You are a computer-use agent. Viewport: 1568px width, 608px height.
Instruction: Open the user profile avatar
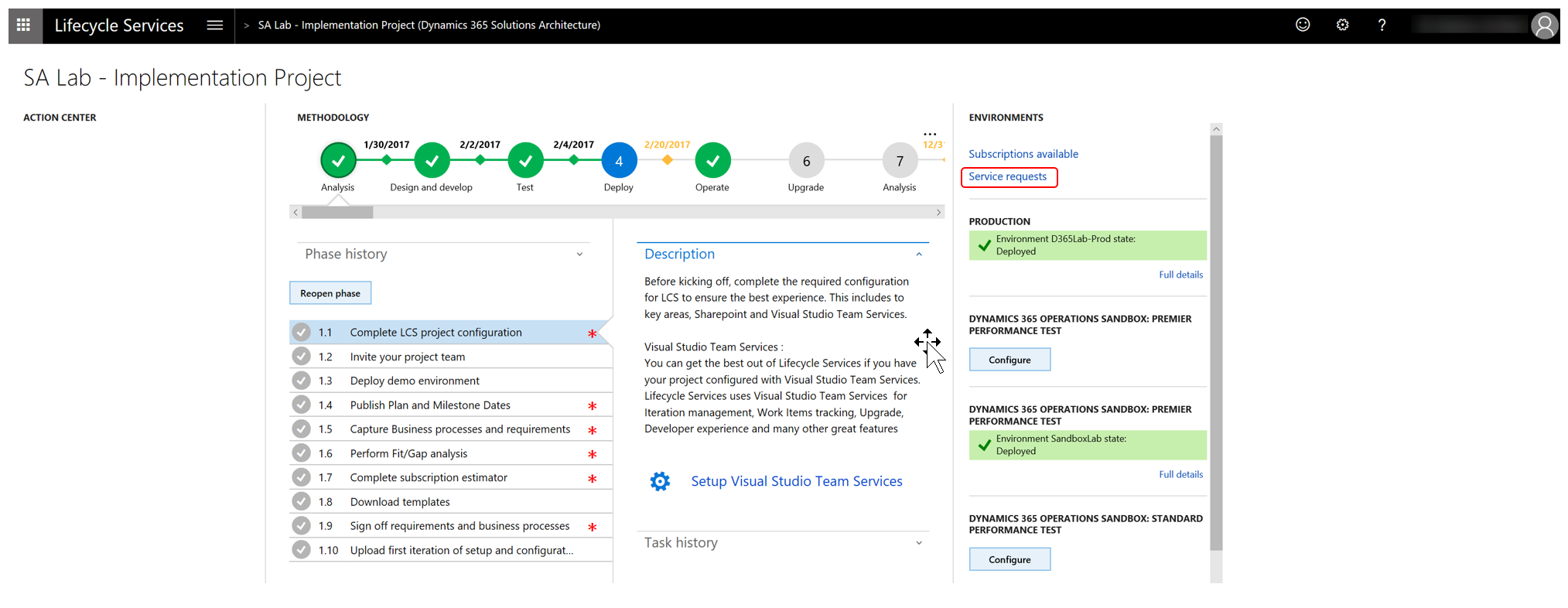tap(1544, 26)
